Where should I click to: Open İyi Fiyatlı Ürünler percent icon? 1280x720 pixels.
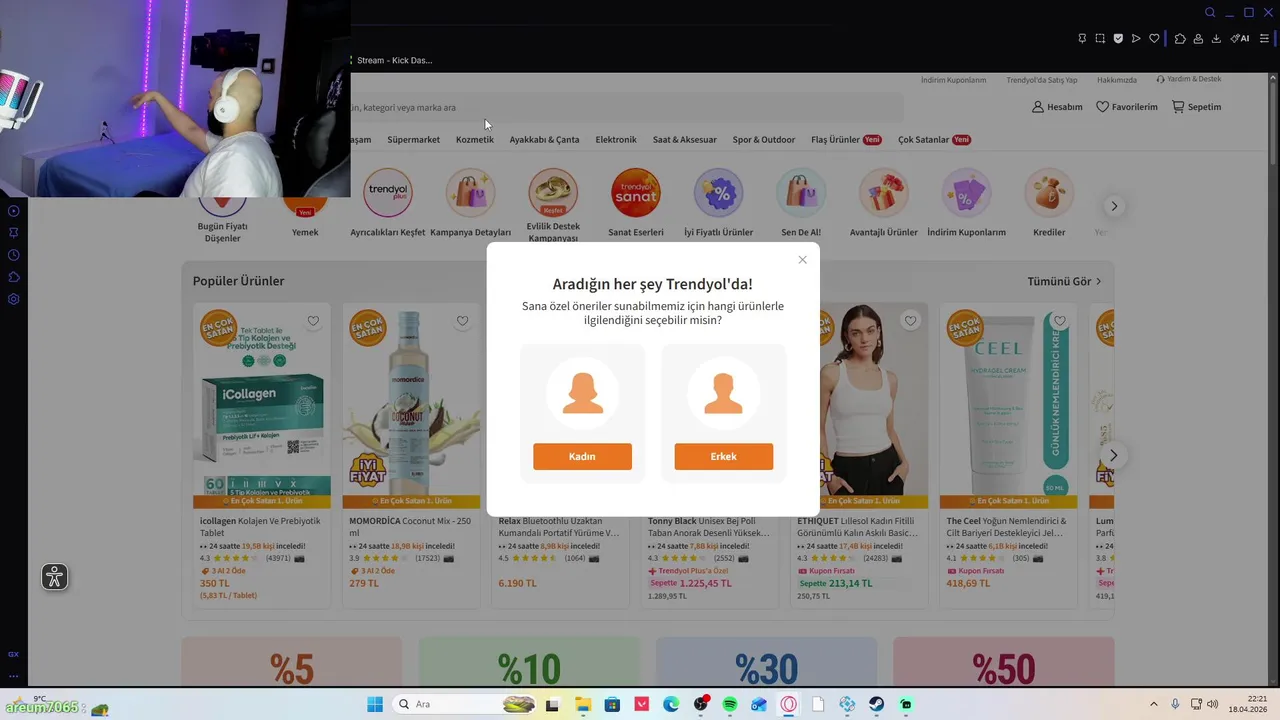(x=718, y=193)
